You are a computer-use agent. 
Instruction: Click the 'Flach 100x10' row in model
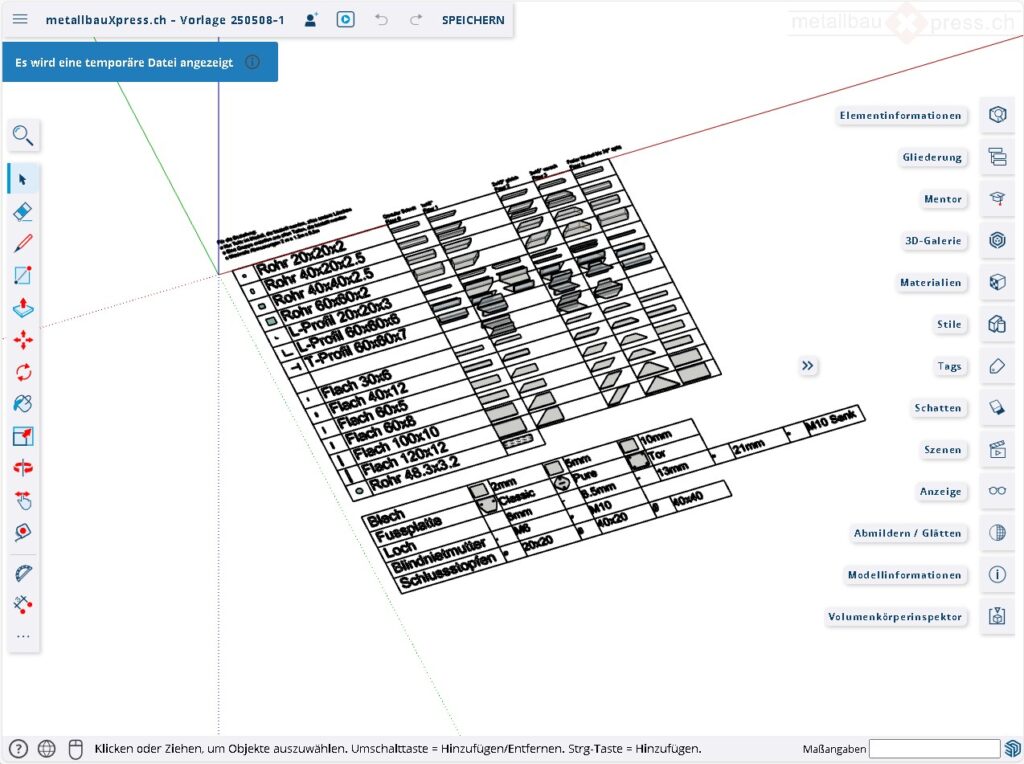pyautogui.click(x=396, y=442)
